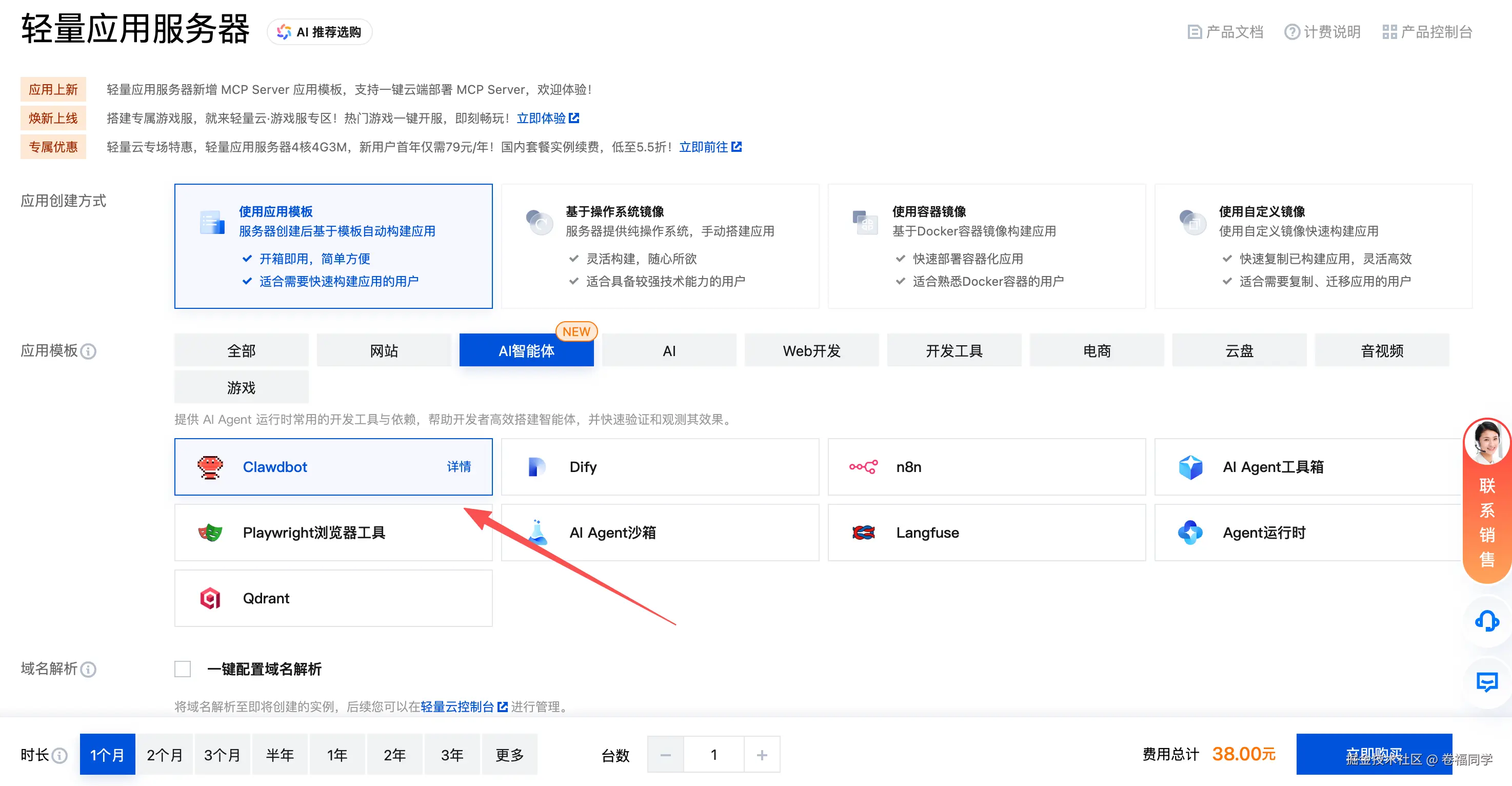Choose the 基于操作系统镜像 option card
The width and height of the screenshot is (1512, 786).
pyautogui.click(x=660, y=246)
